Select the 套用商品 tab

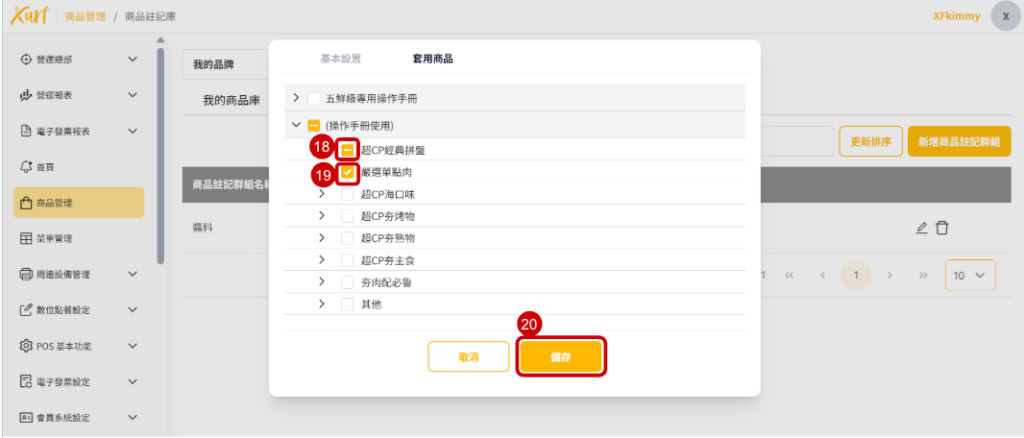(432, 59)
